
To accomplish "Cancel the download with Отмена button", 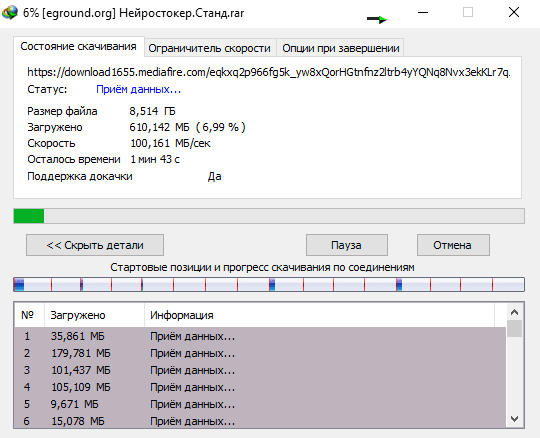I will 453,245.
